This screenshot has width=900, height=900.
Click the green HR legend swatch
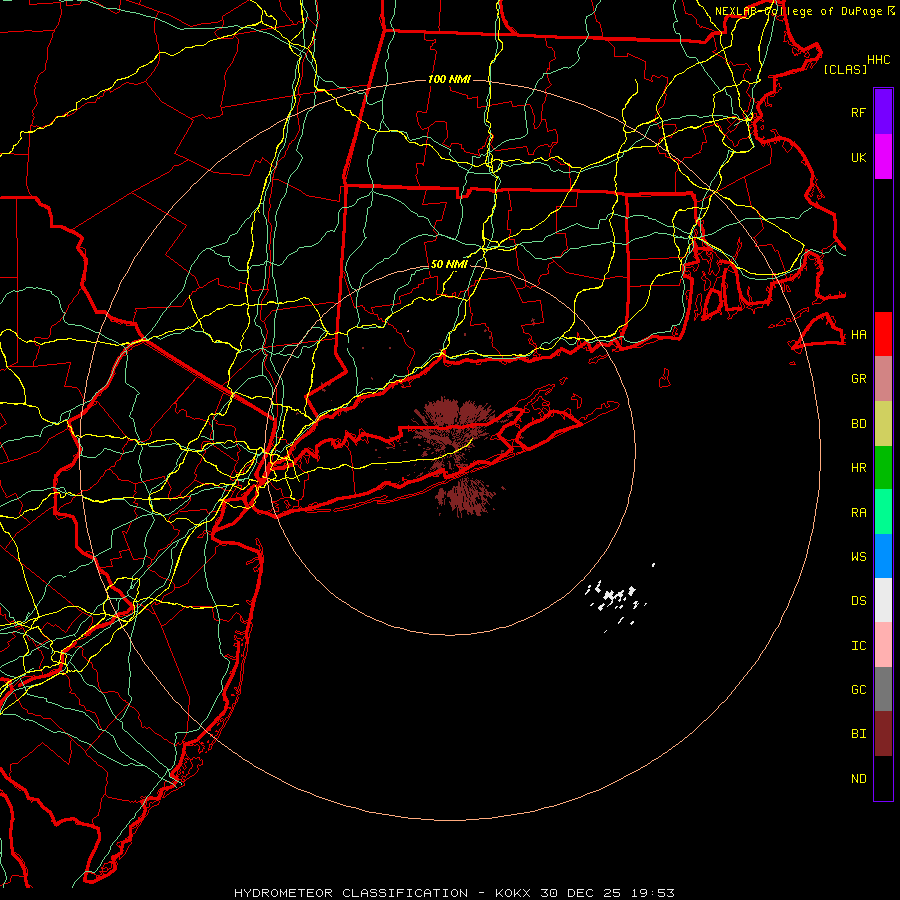883,468
